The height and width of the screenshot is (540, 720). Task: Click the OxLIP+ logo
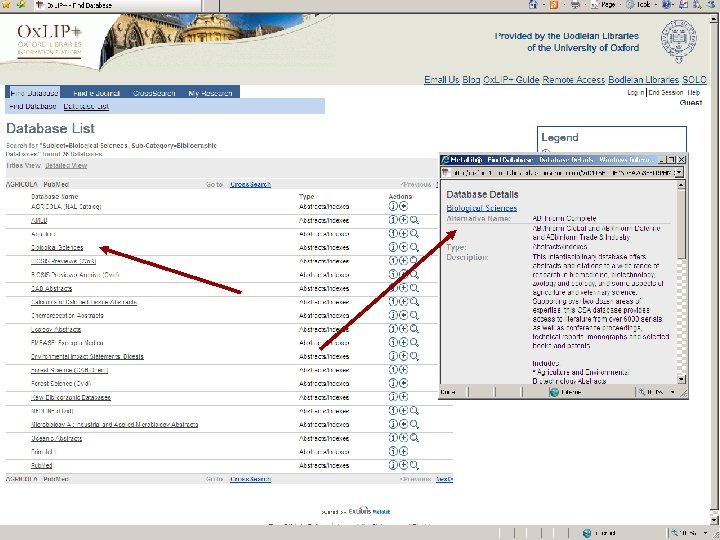click(x=50, y=40)
